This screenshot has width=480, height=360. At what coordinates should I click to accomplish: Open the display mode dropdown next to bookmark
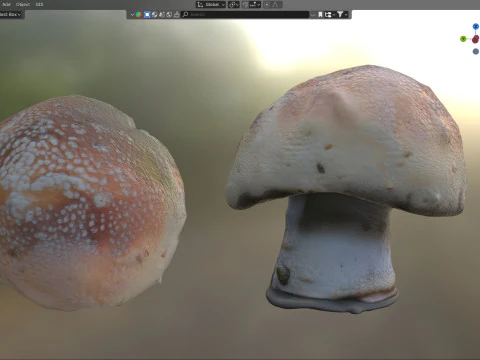click(329, 14)
